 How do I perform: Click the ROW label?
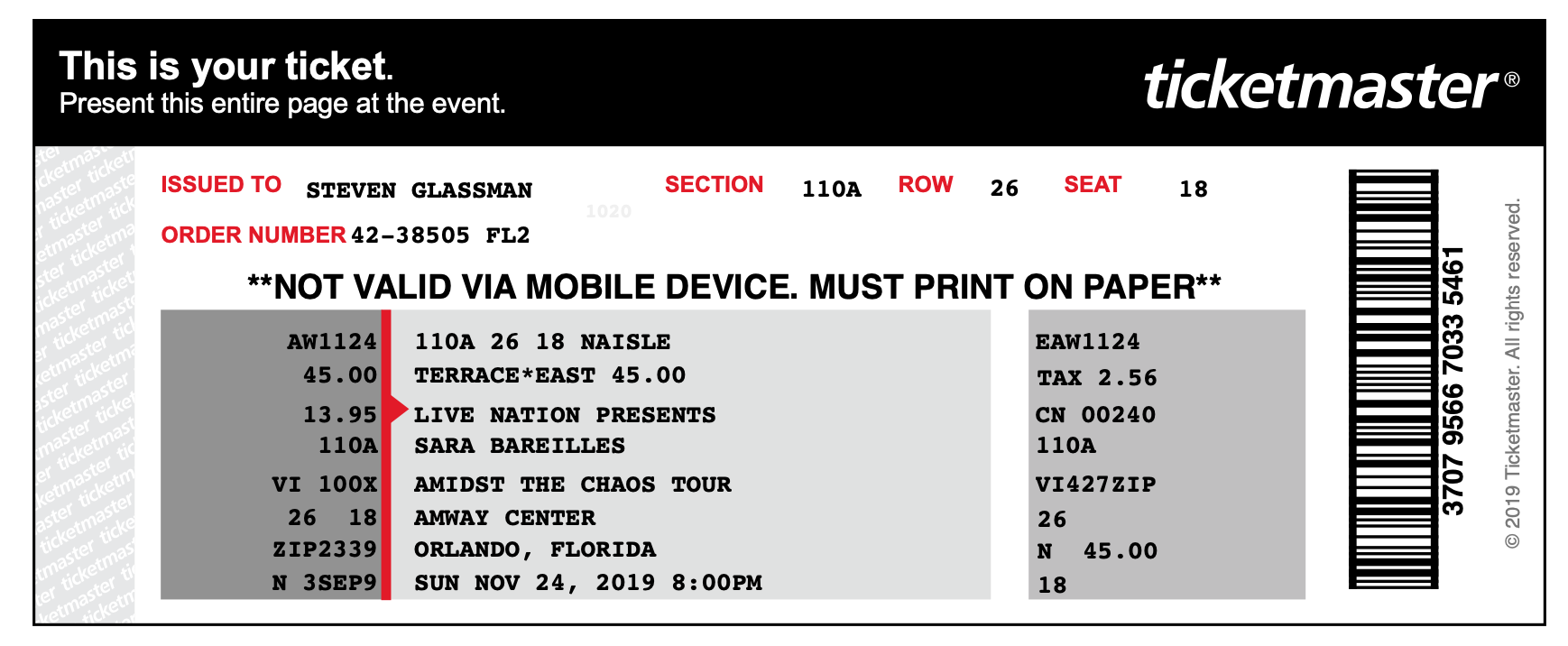click(926, 185)
